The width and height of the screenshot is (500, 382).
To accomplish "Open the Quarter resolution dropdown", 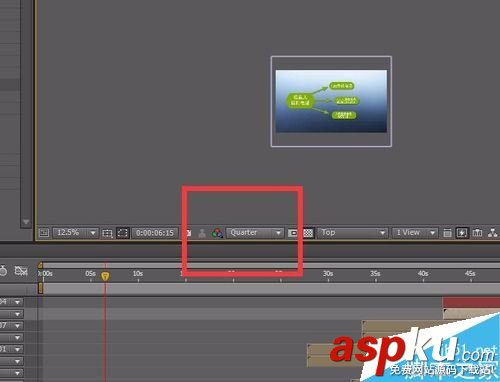I will pyautogui.click(x=255, y=233).
